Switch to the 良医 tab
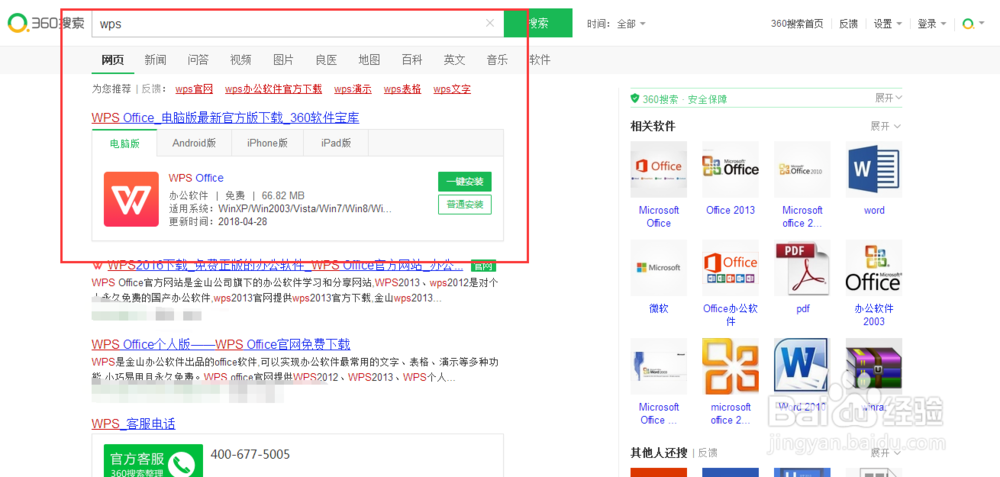The image size is (1000, 477). click(326, 60)
